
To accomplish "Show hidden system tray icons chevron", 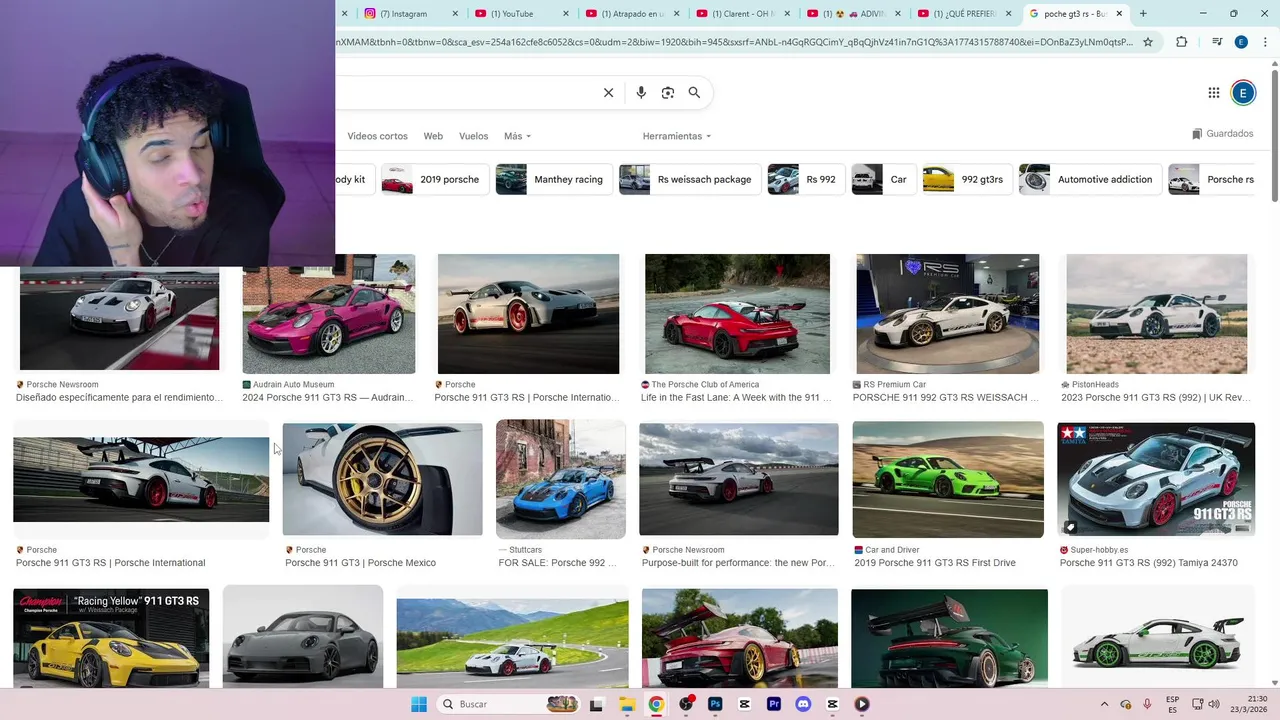I will (1104, 704).
